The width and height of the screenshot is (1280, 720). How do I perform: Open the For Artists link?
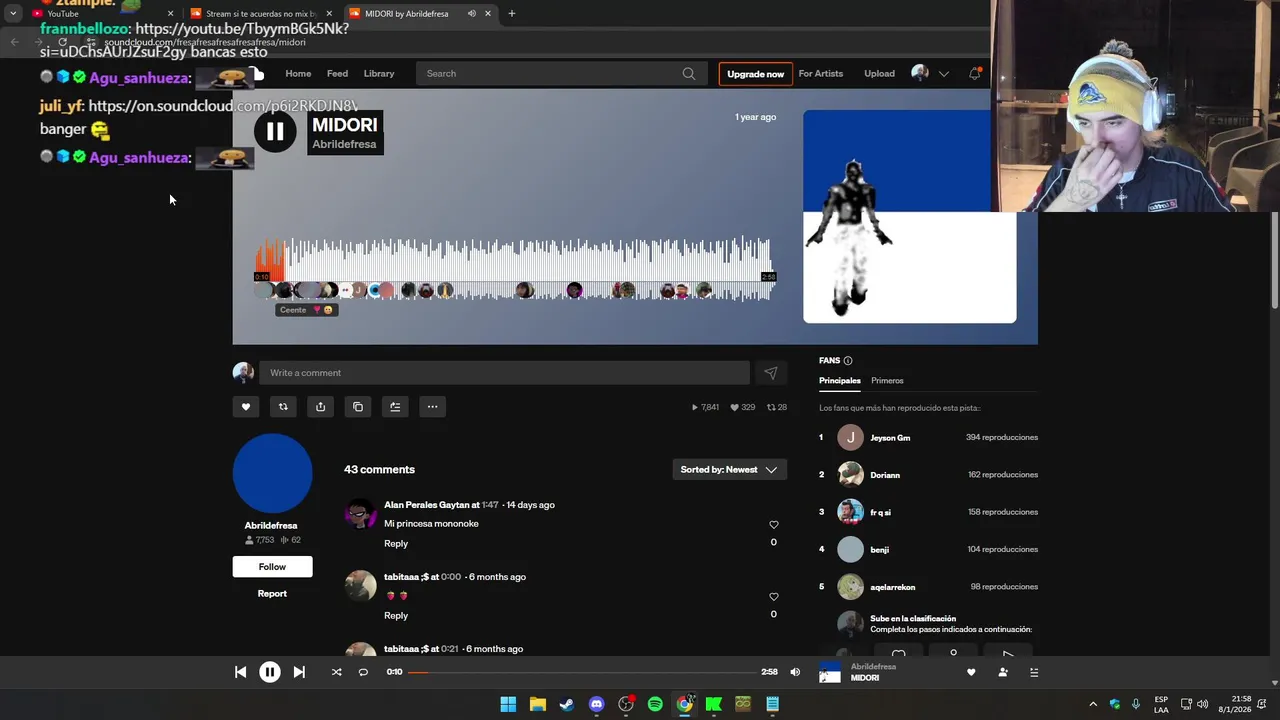click(x=821, y=73)
